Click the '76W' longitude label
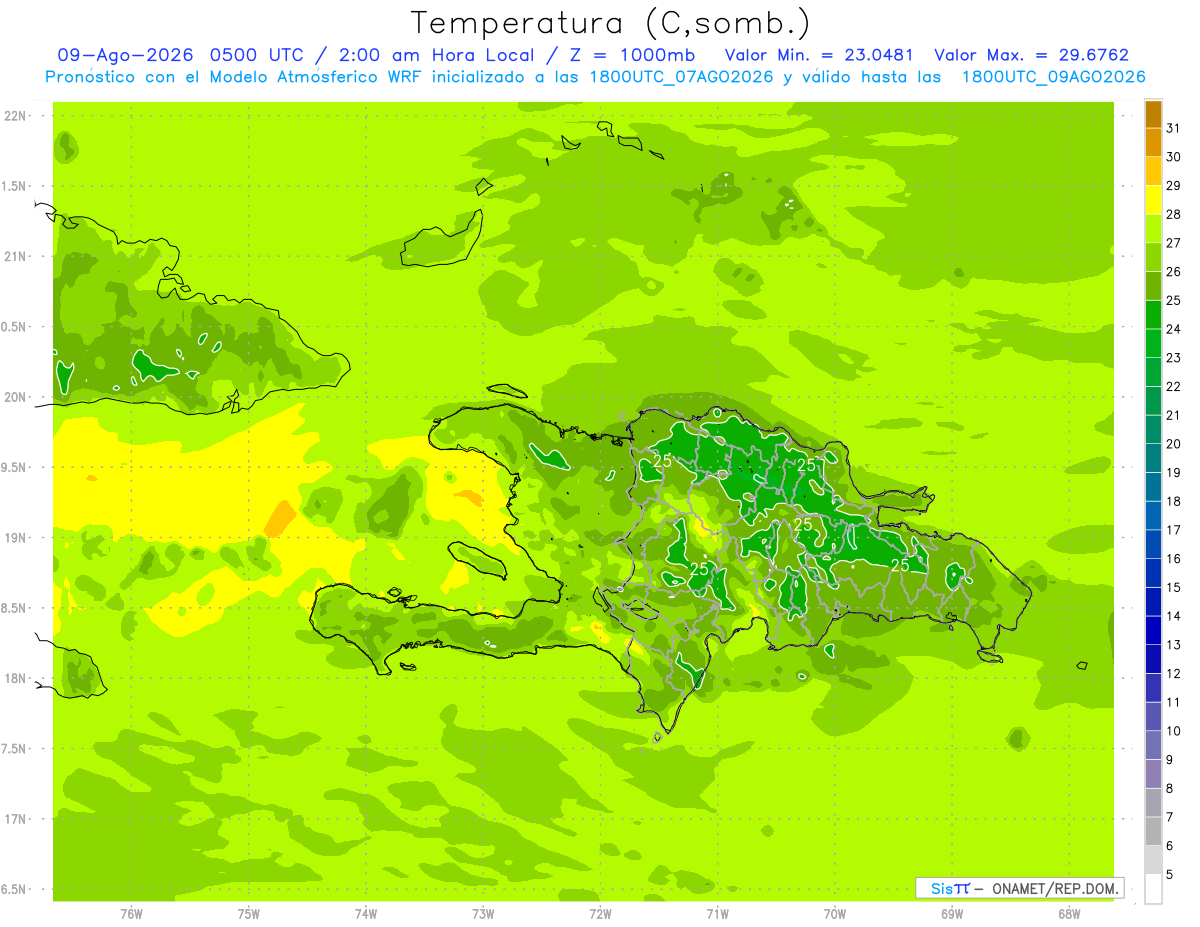1200x927 pixels. point(131,914)
